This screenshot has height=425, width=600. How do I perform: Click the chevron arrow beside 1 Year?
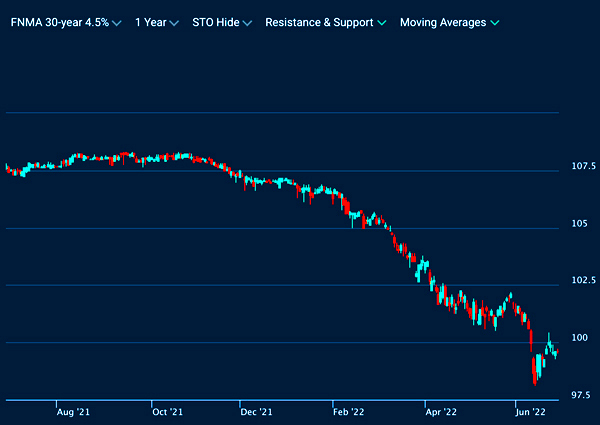[175, 23]
